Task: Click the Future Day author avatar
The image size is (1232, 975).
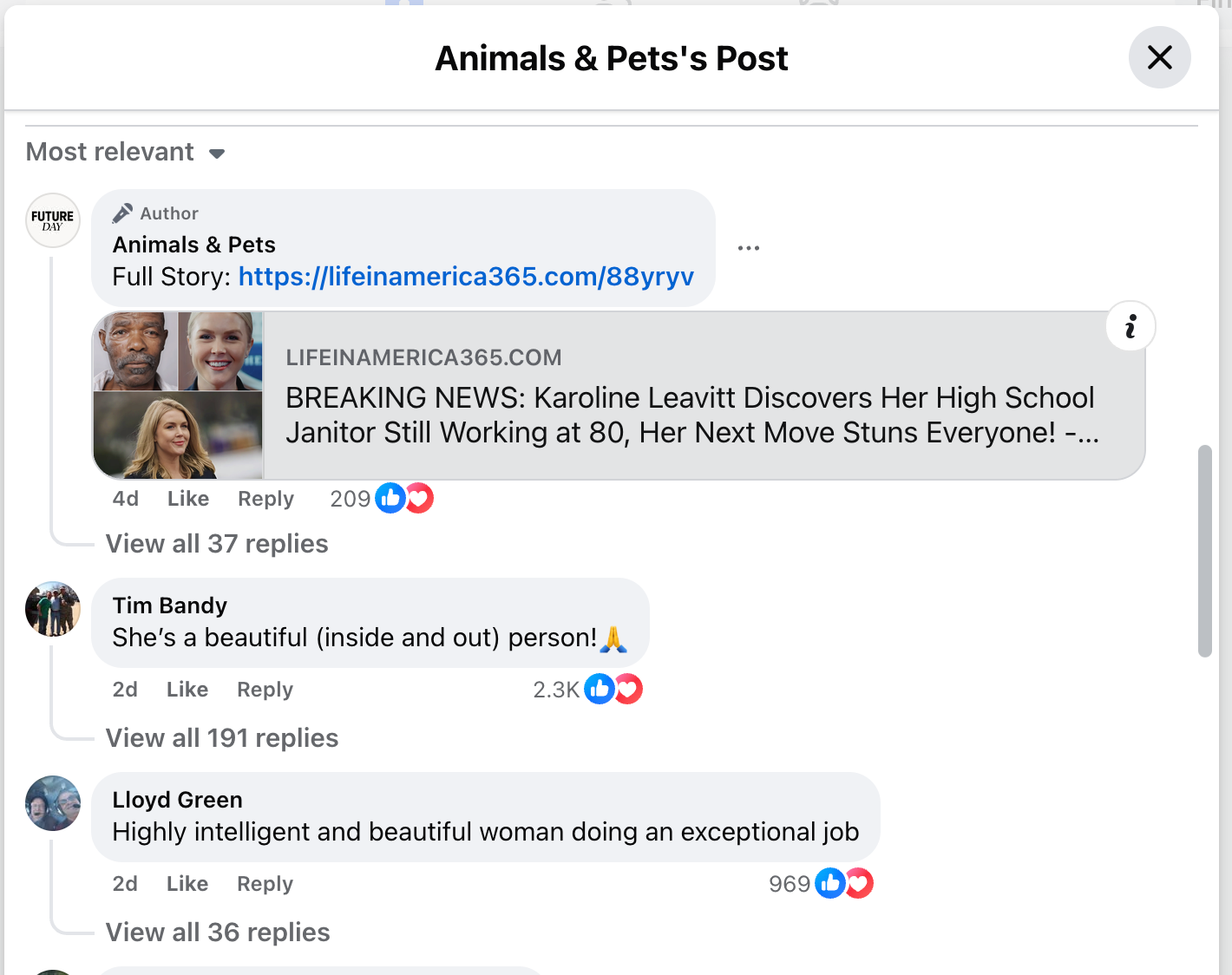Action: pyautogui.click(x=53, y=220)
